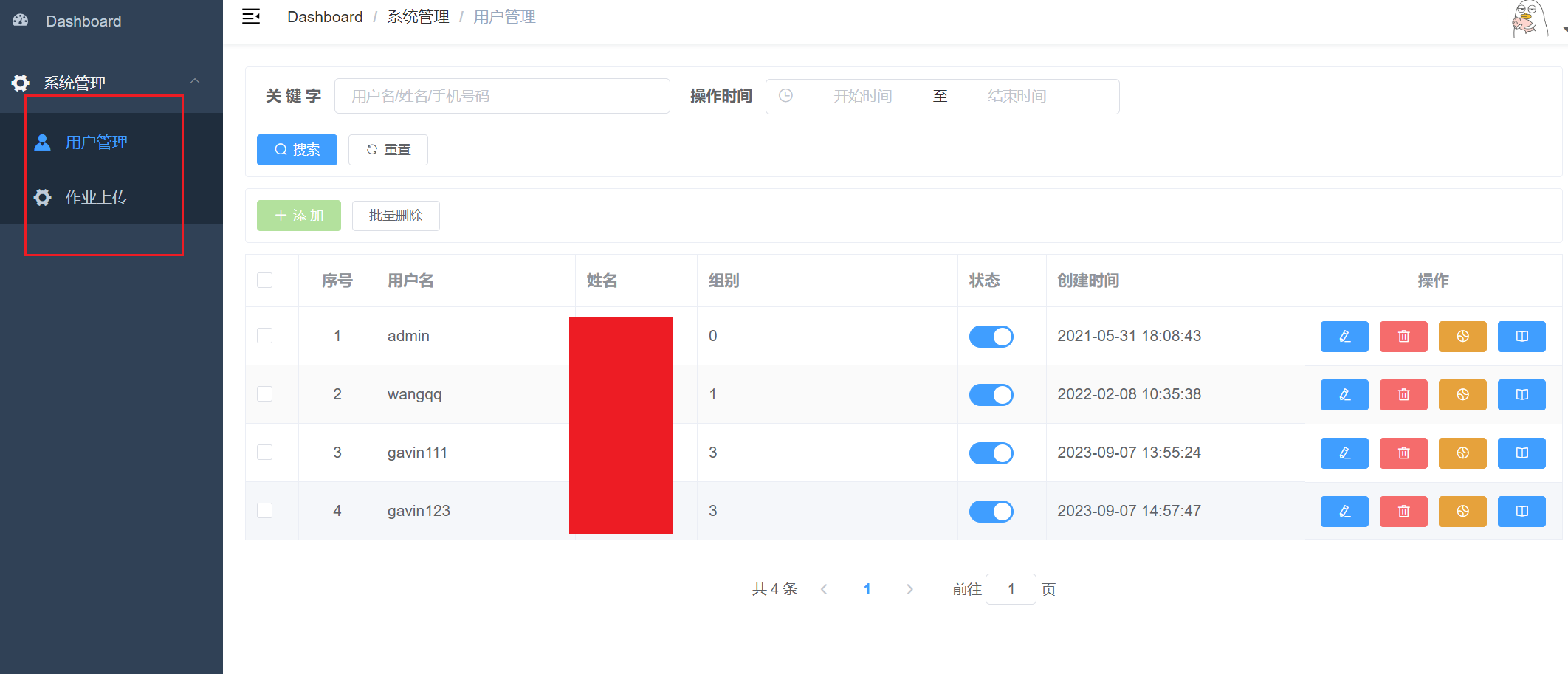This screenshot has width=1568, height=674.
Task: Turn off the status switch for gavin123
Action: 991,512
